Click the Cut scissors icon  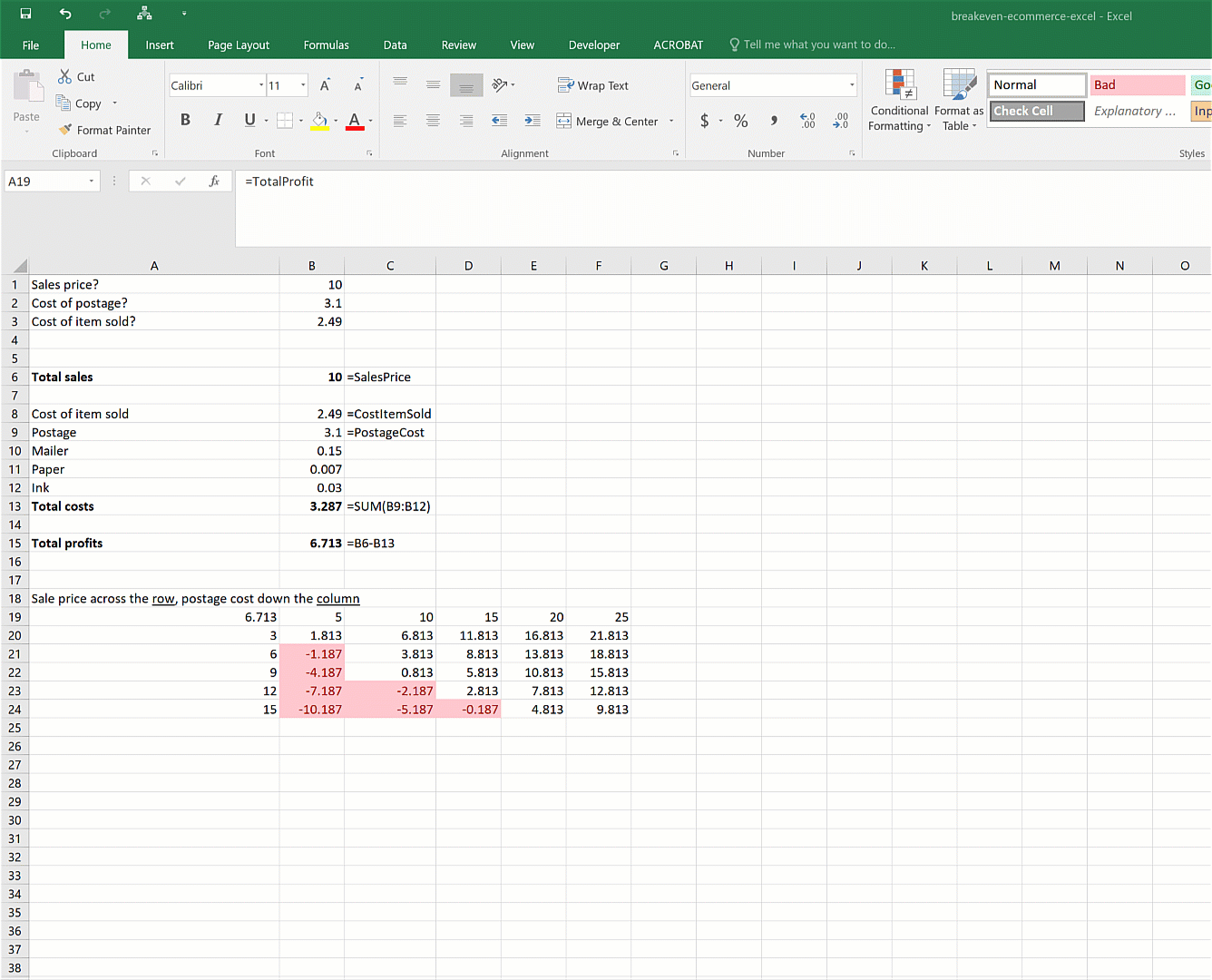65,77
